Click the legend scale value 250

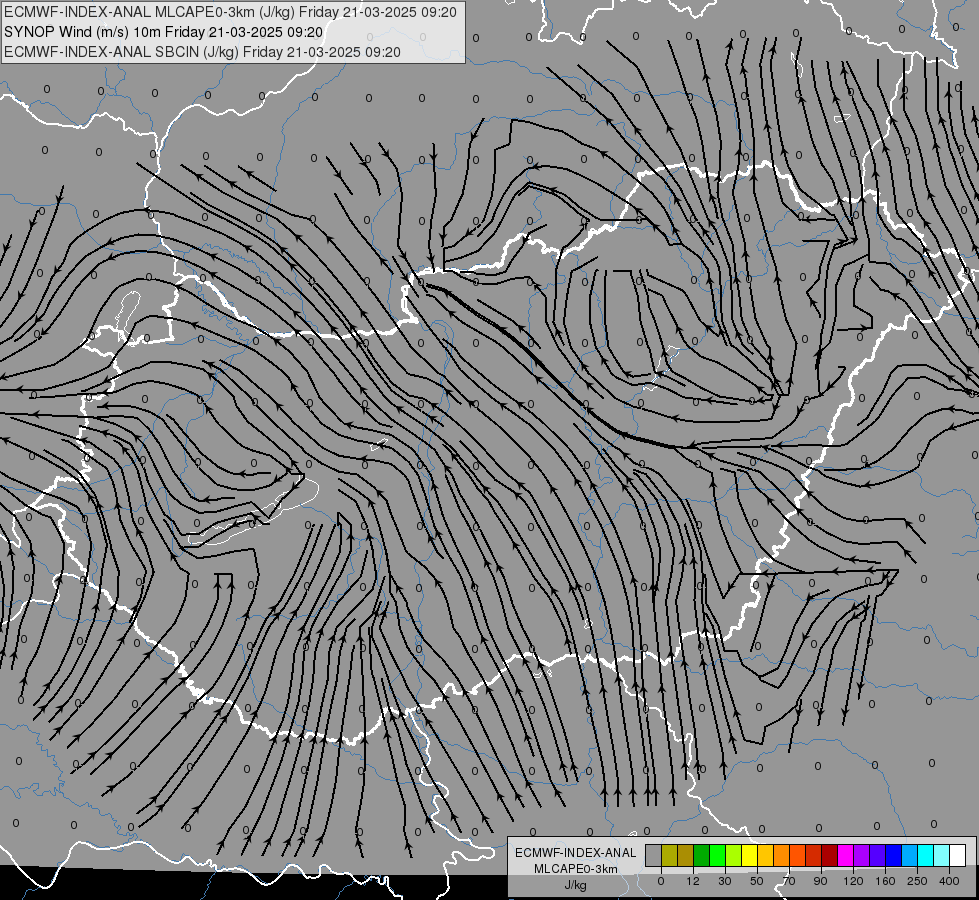pyautogui.click(x=917, y=881)
